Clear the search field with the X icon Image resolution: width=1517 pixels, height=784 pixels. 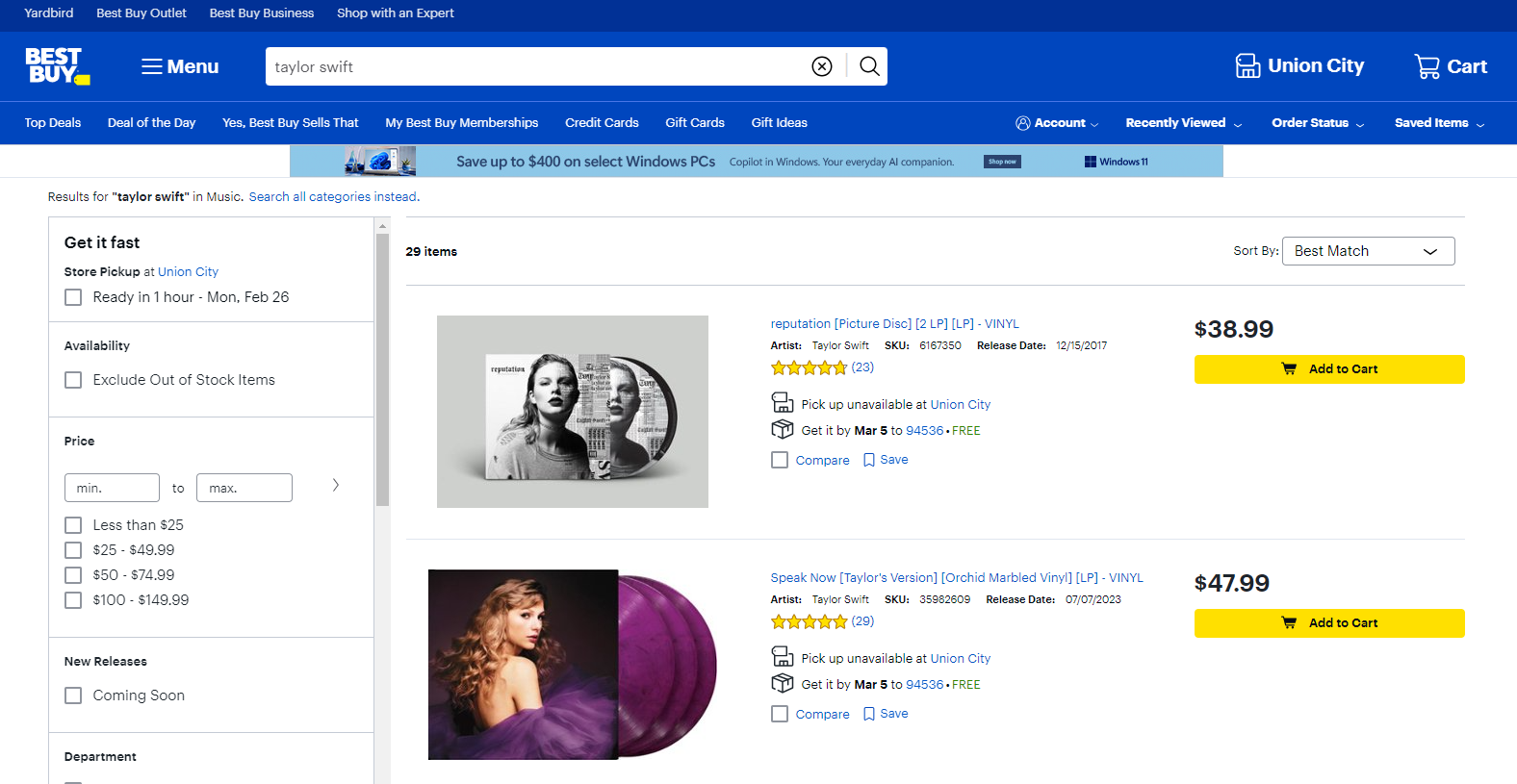point(822,66)
